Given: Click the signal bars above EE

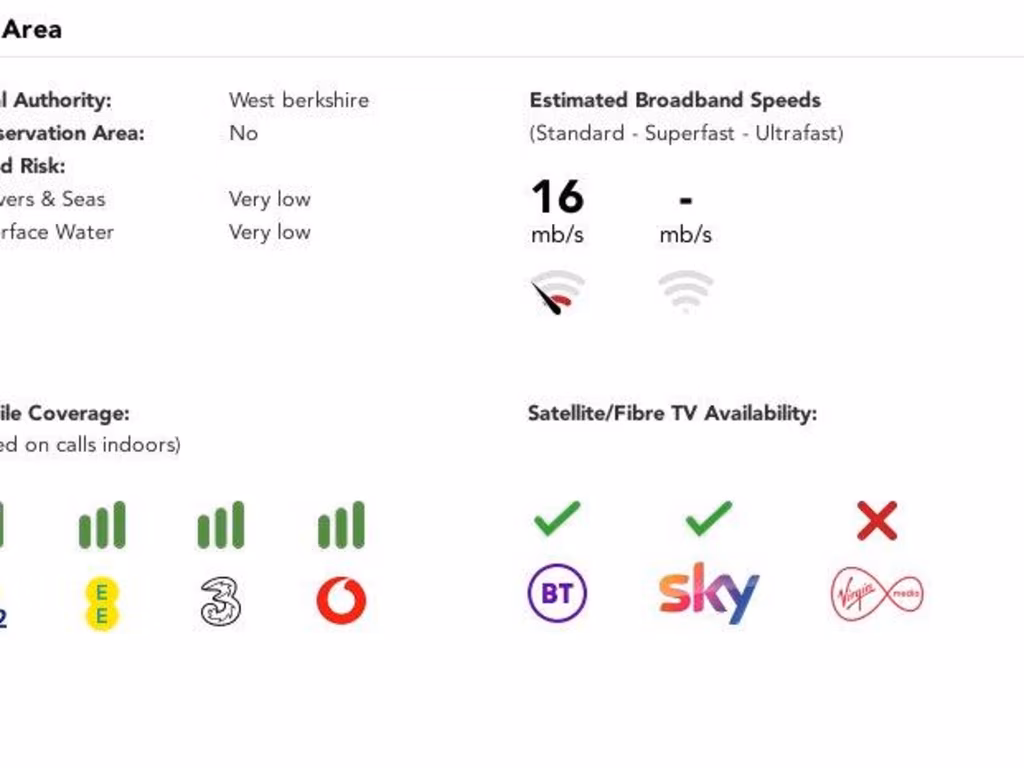Looking at the screenshot, I should point(102,525).
